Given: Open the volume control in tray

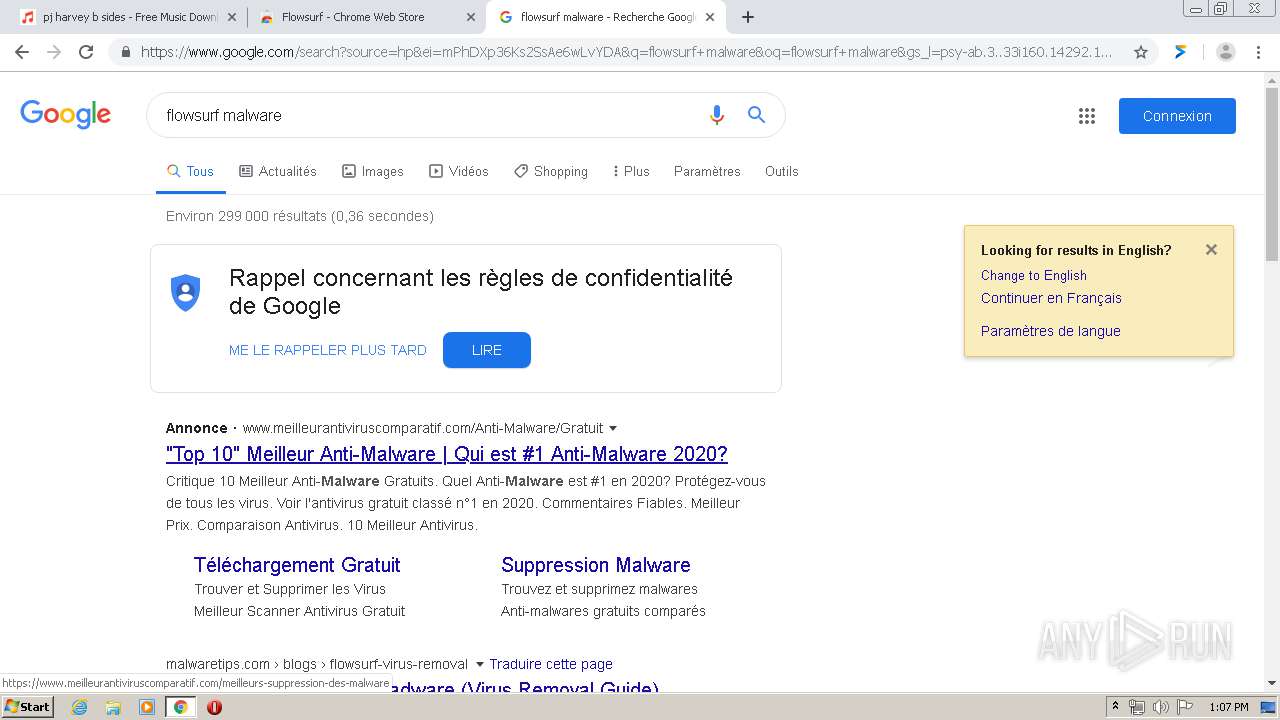Looking at the screenshot, I should [x=1160, y=707].
